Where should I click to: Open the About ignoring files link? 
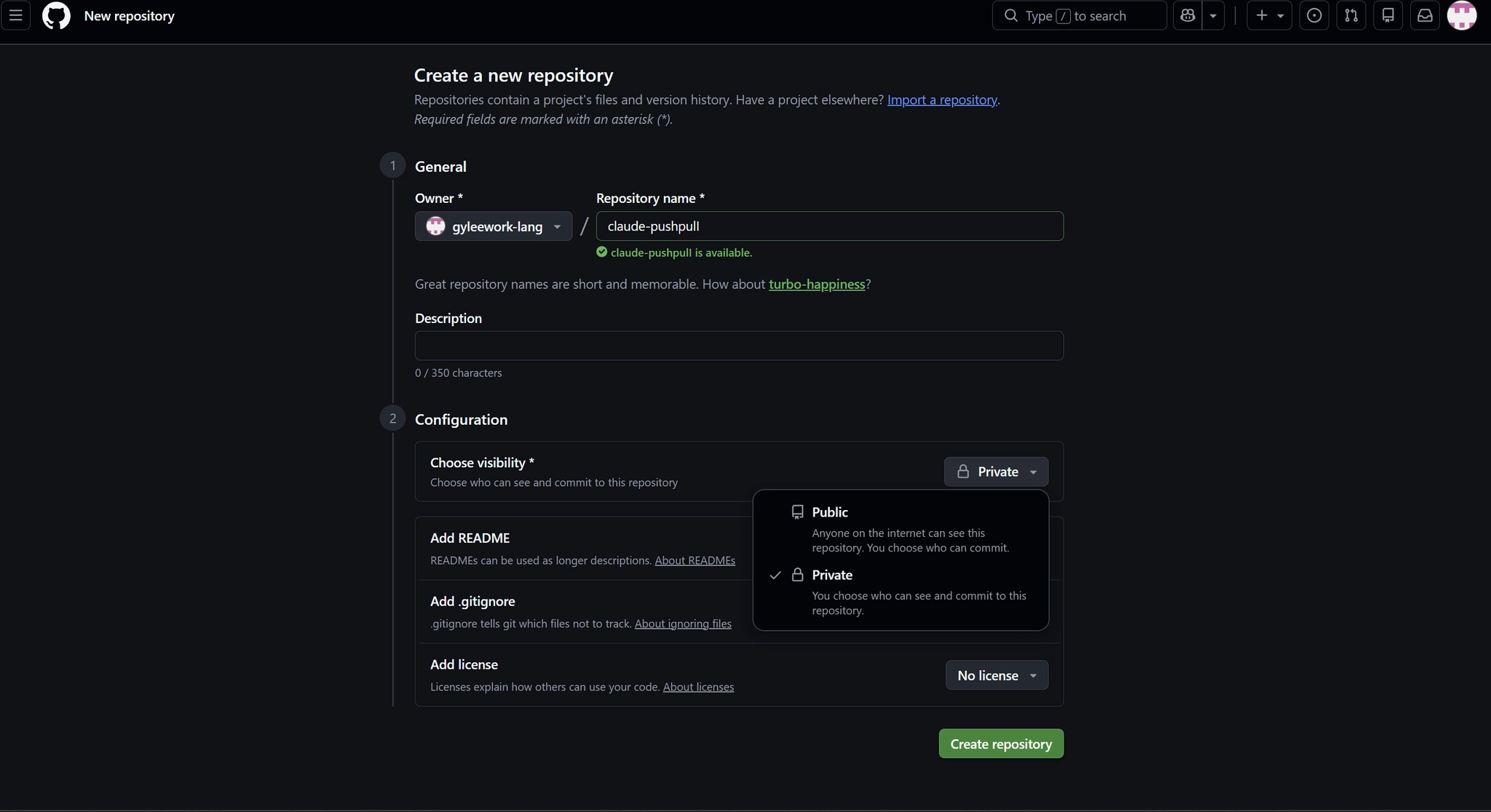coord(683,624)
